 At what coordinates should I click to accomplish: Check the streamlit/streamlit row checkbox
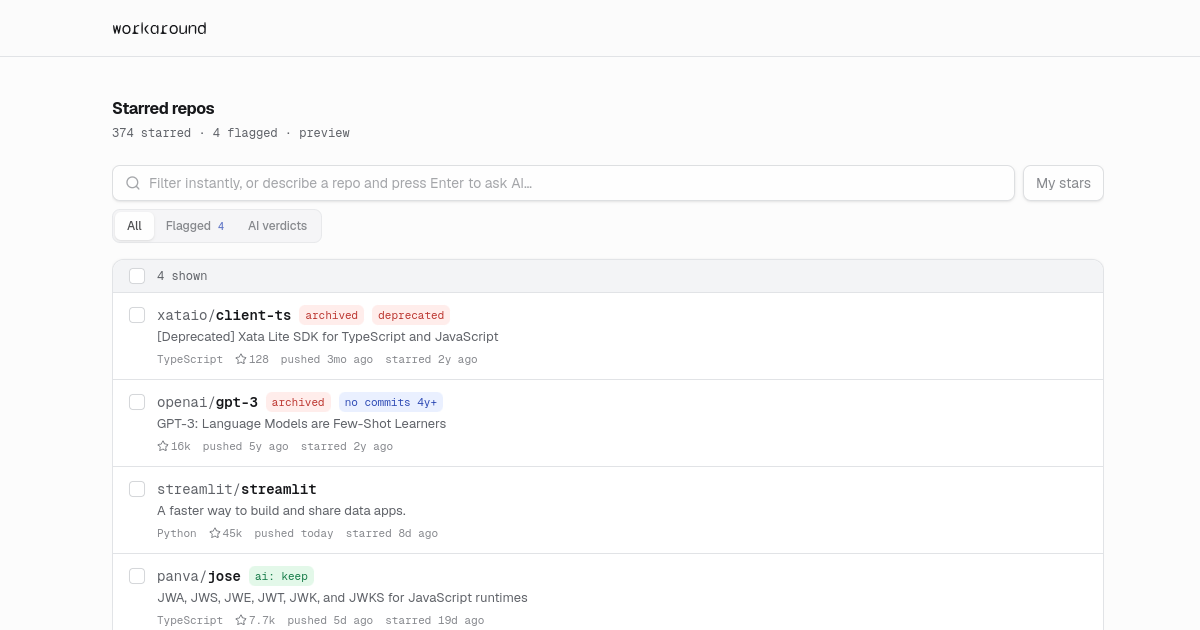[x=137, y=489]
